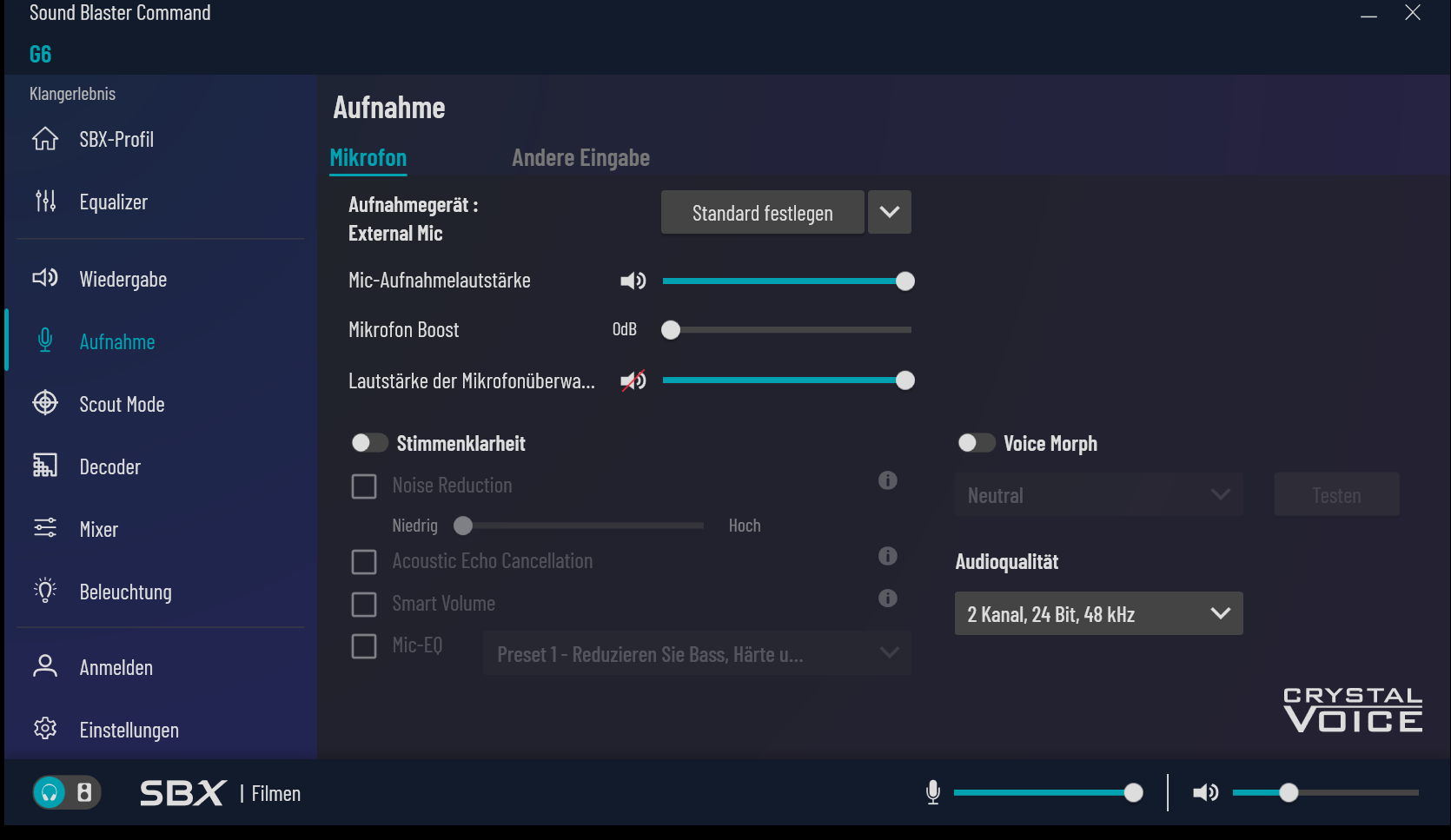The width and height of the screenshot is (1451, 840).
Task: Check the Noise Reduction checkbox
Action: click(364, 486)
